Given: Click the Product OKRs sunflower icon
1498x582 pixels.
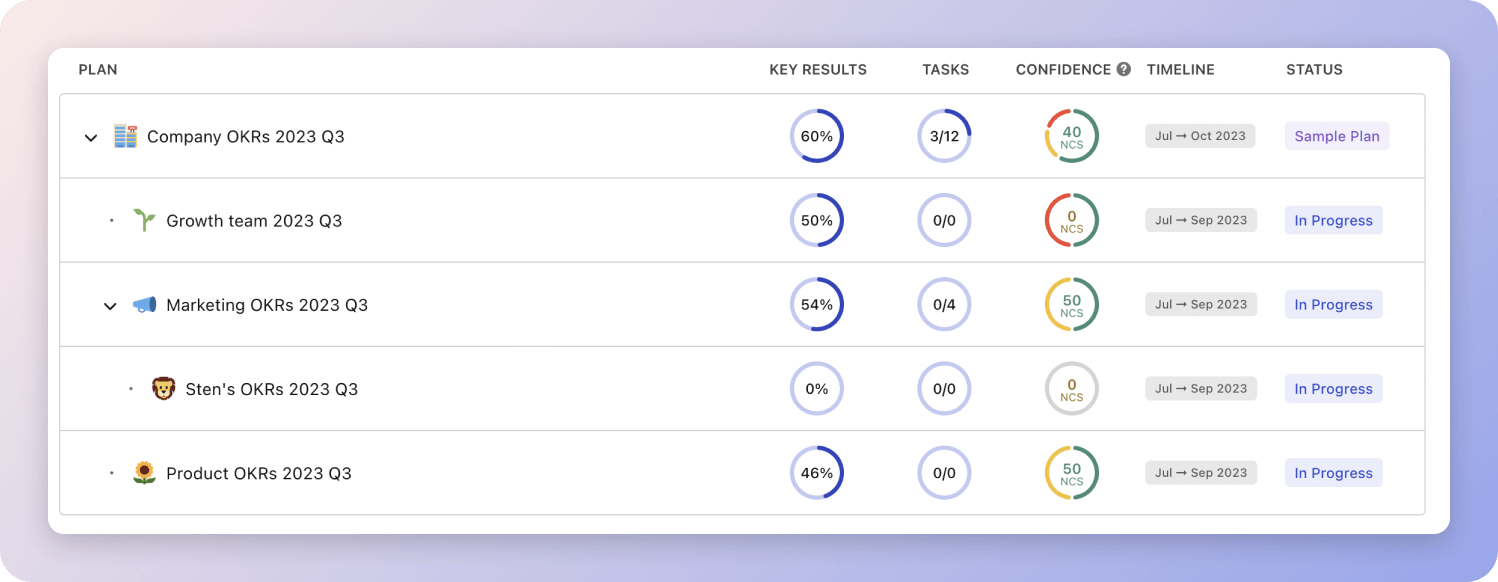Looking at the screenshot, I should pos(144,473).
